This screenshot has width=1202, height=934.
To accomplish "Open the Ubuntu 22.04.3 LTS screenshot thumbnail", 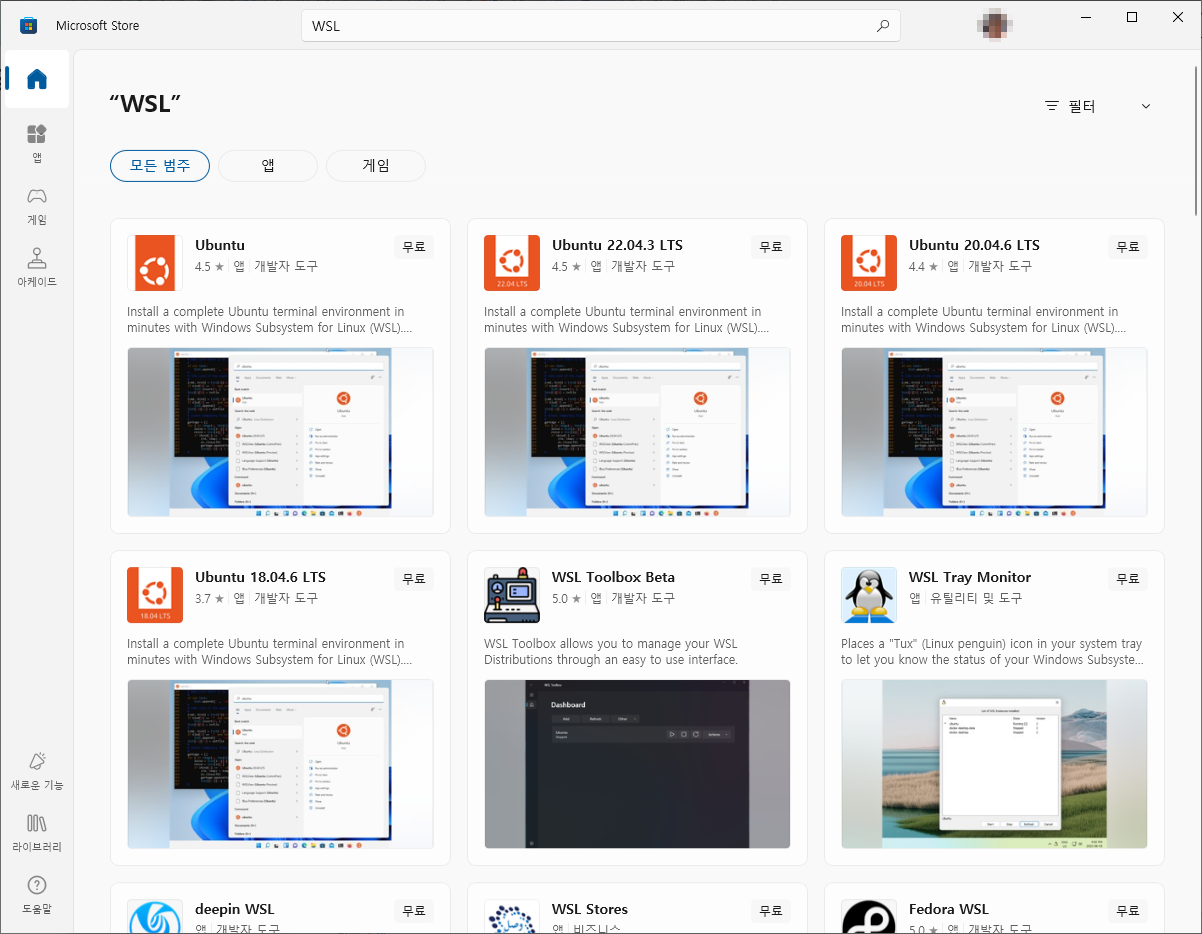I will (x=637, y=432).
